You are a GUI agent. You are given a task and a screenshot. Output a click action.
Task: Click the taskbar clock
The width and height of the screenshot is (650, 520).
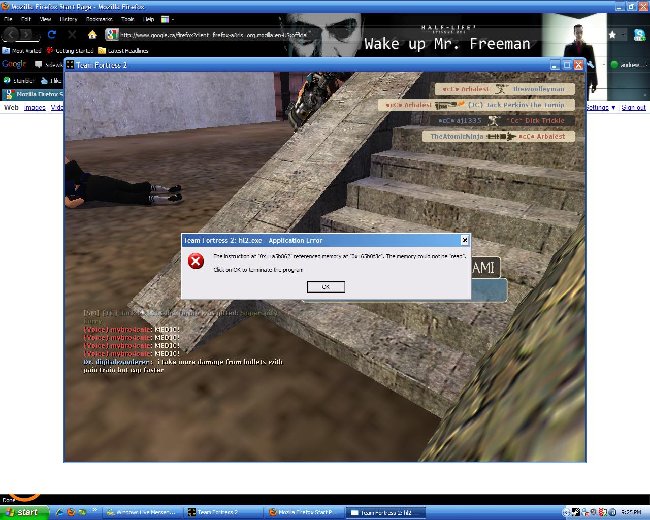pos(632,513)
